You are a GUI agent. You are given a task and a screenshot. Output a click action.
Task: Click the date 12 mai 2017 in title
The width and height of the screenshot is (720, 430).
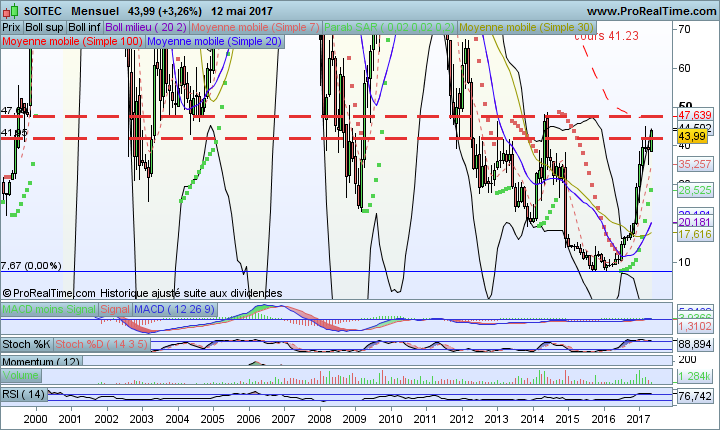(242, 11)
